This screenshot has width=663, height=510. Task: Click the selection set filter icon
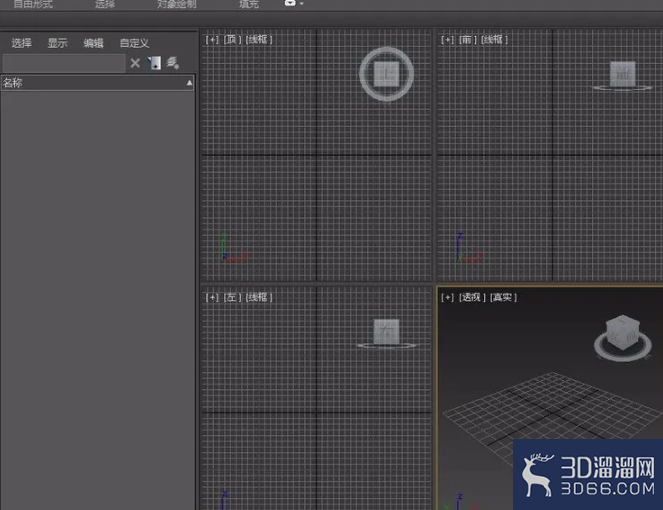[154, 63]
